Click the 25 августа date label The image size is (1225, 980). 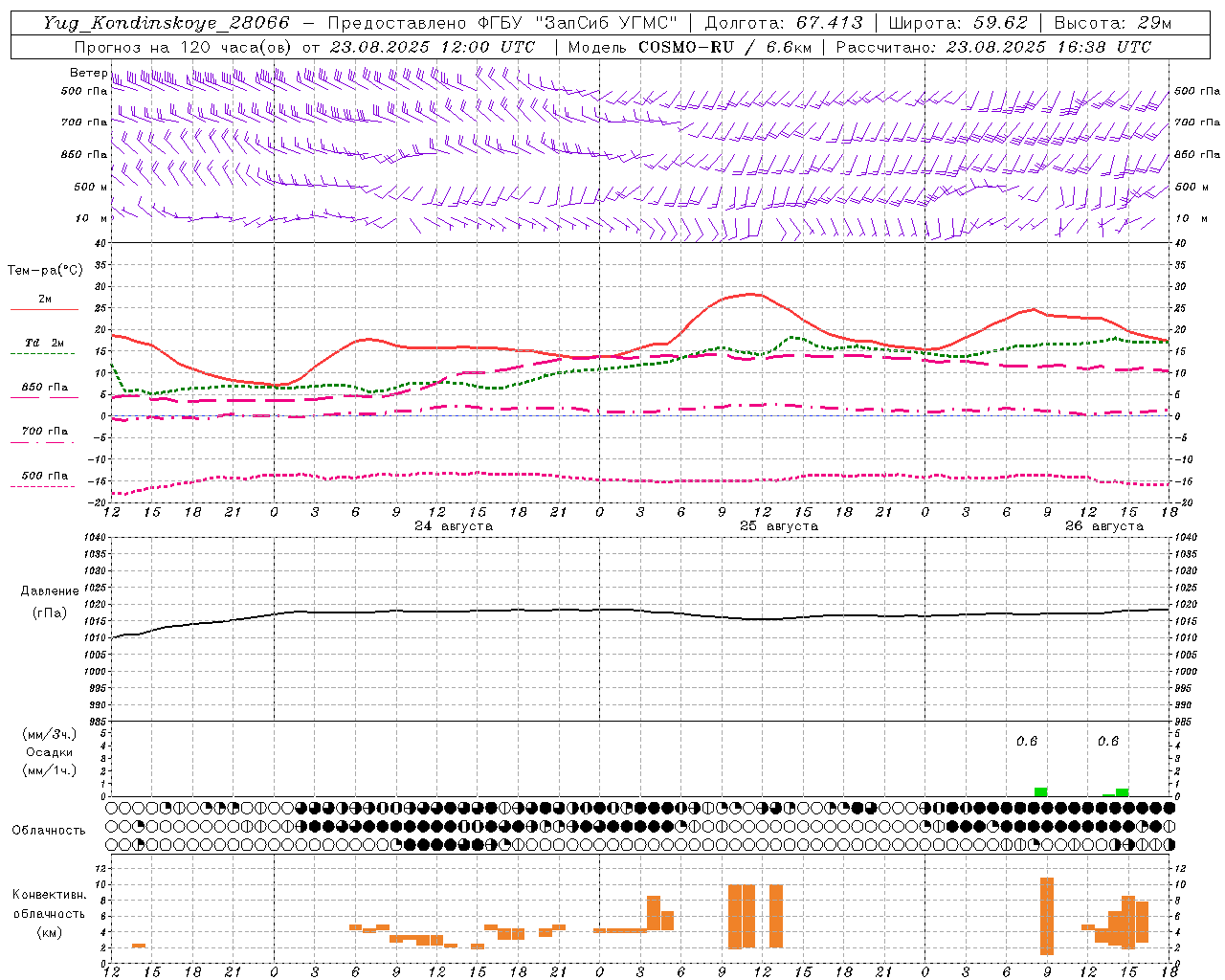(779, 526)
